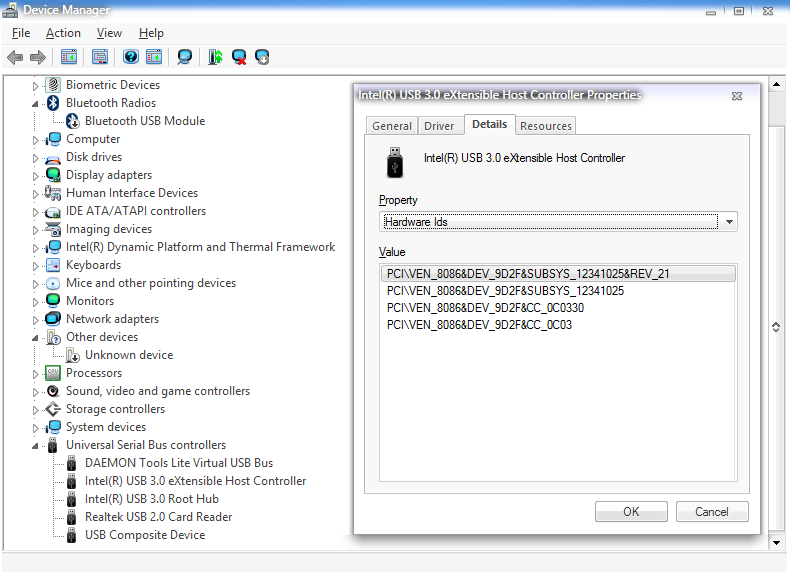
Task: Click the Unknown device warning icon
Action: point(73,355)
